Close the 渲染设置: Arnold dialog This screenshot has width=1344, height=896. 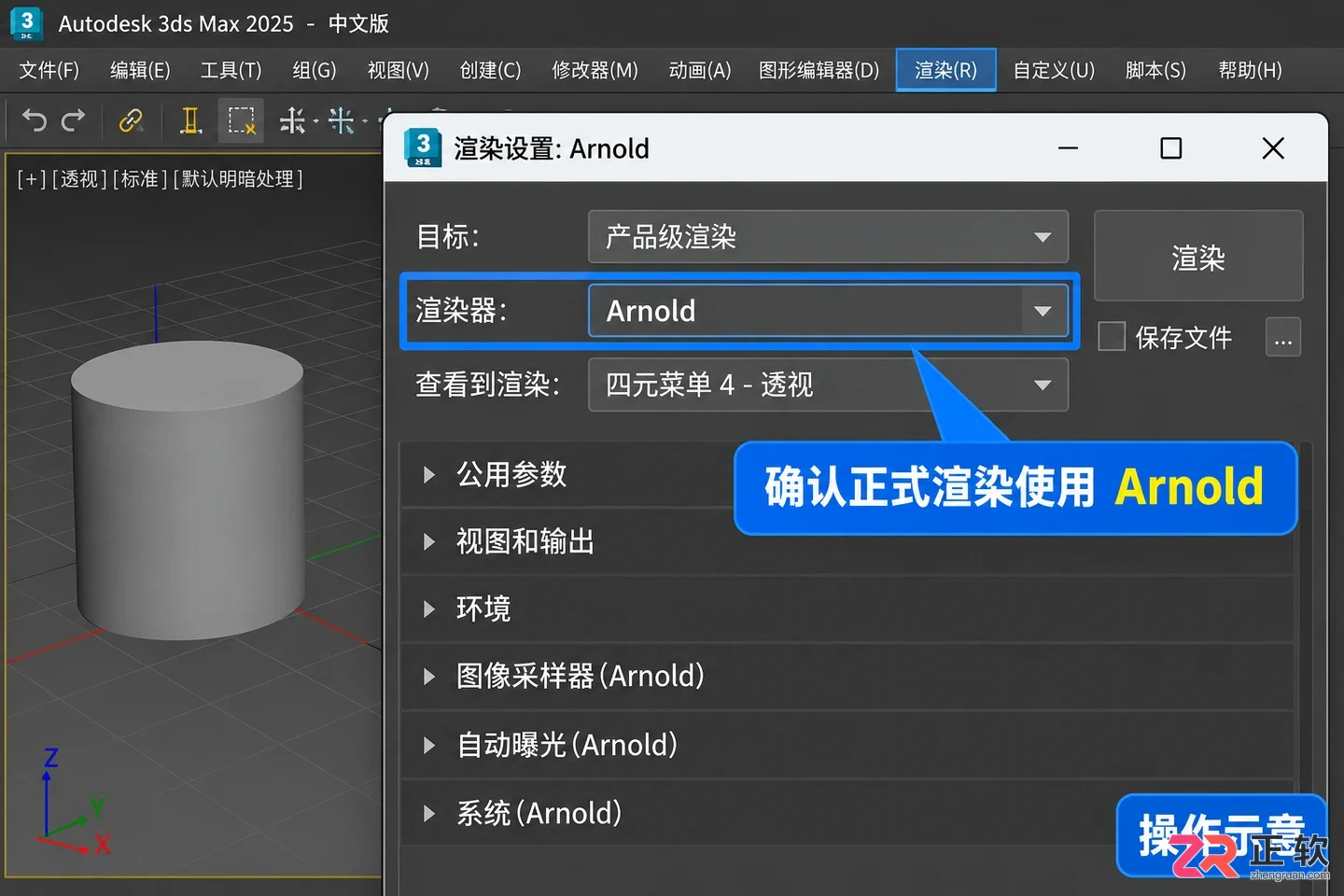click(1273, 148)
